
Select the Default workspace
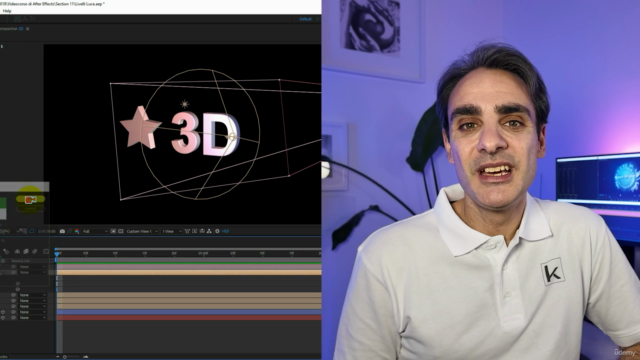point(305,19)
